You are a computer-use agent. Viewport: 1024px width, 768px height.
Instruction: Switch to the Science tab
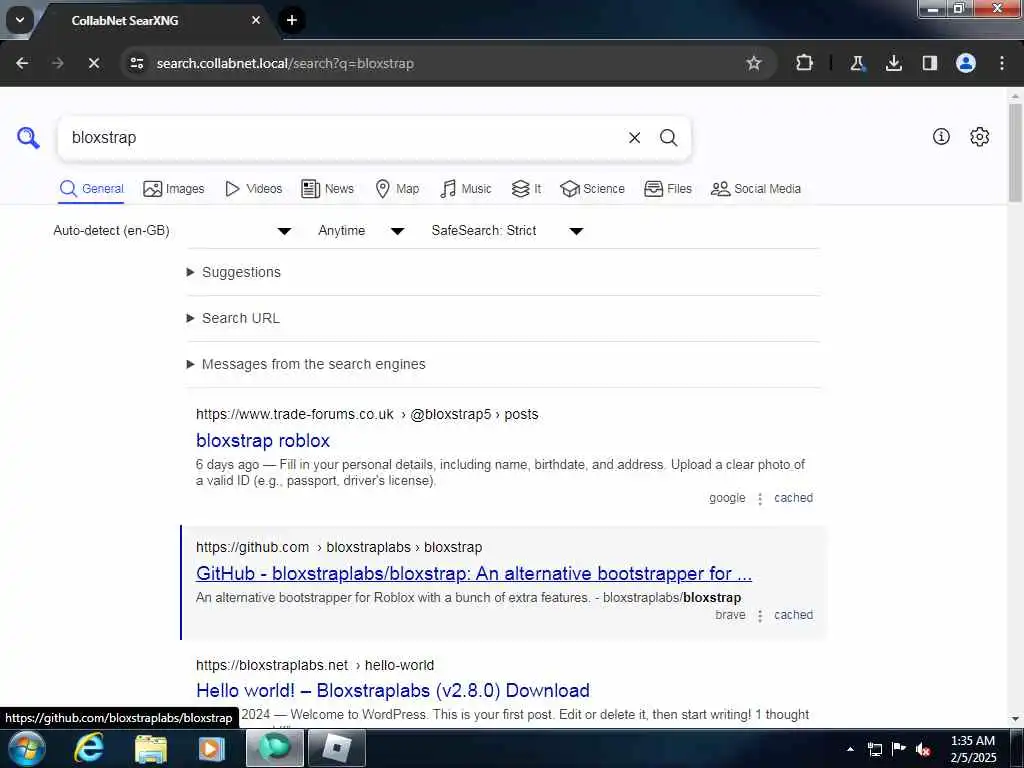[592, 189]
